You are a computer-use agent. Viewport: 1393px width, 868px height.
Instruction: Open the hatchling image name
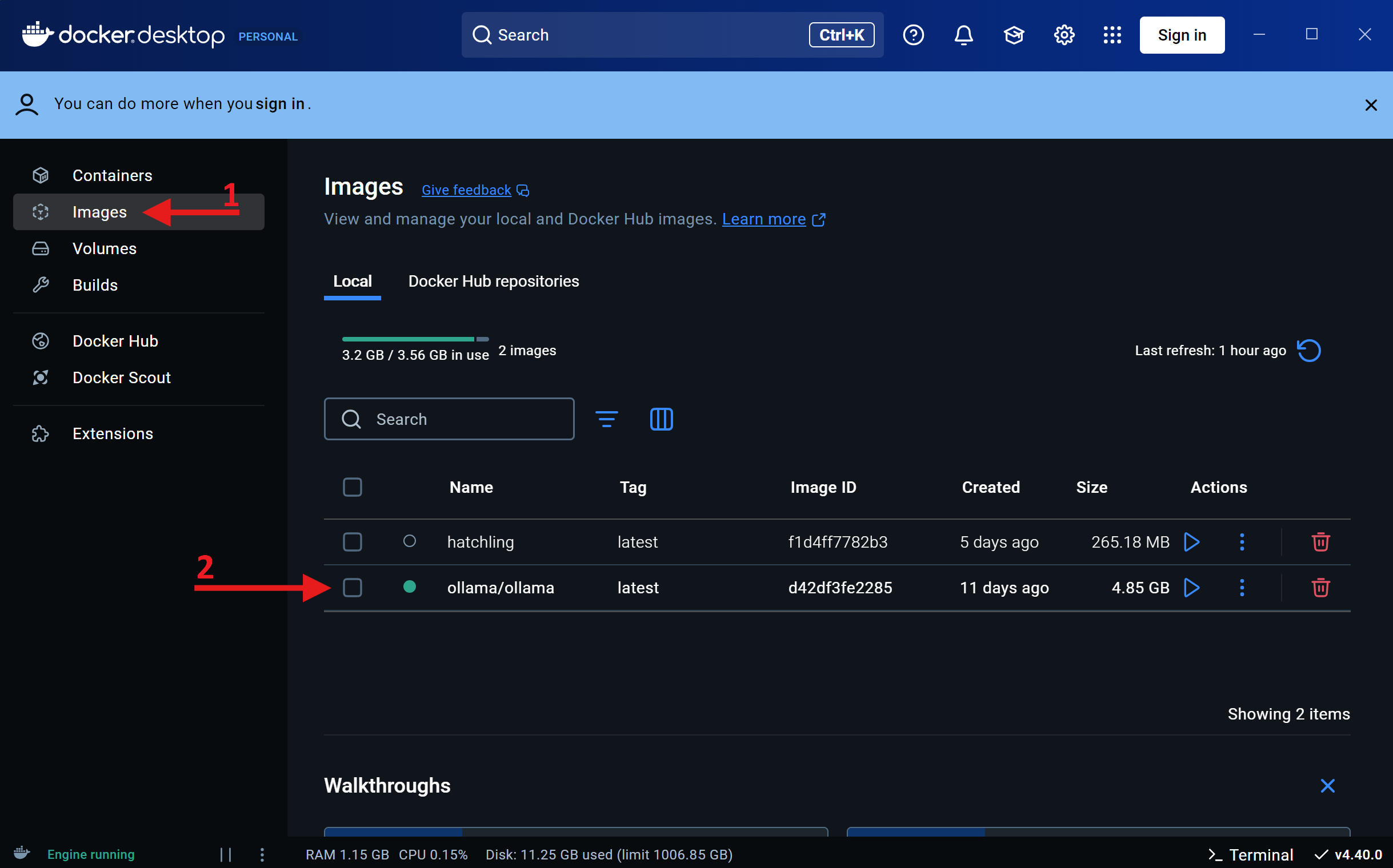click(x=480, y=542)
